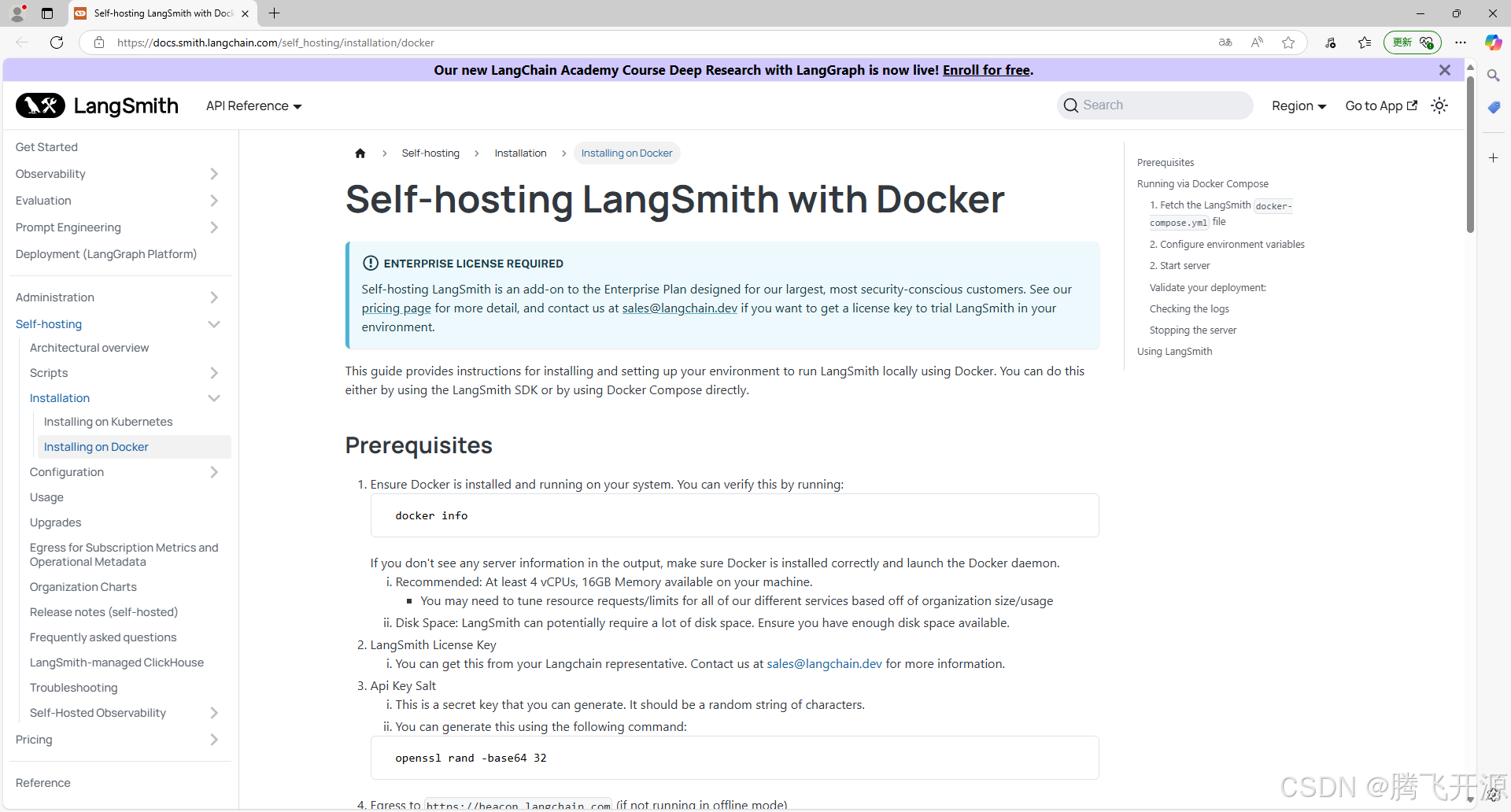This screenshot has width=1511, height=812.
Task: Open Troubleshooting sidebar page
Action: tap(74, 688)
